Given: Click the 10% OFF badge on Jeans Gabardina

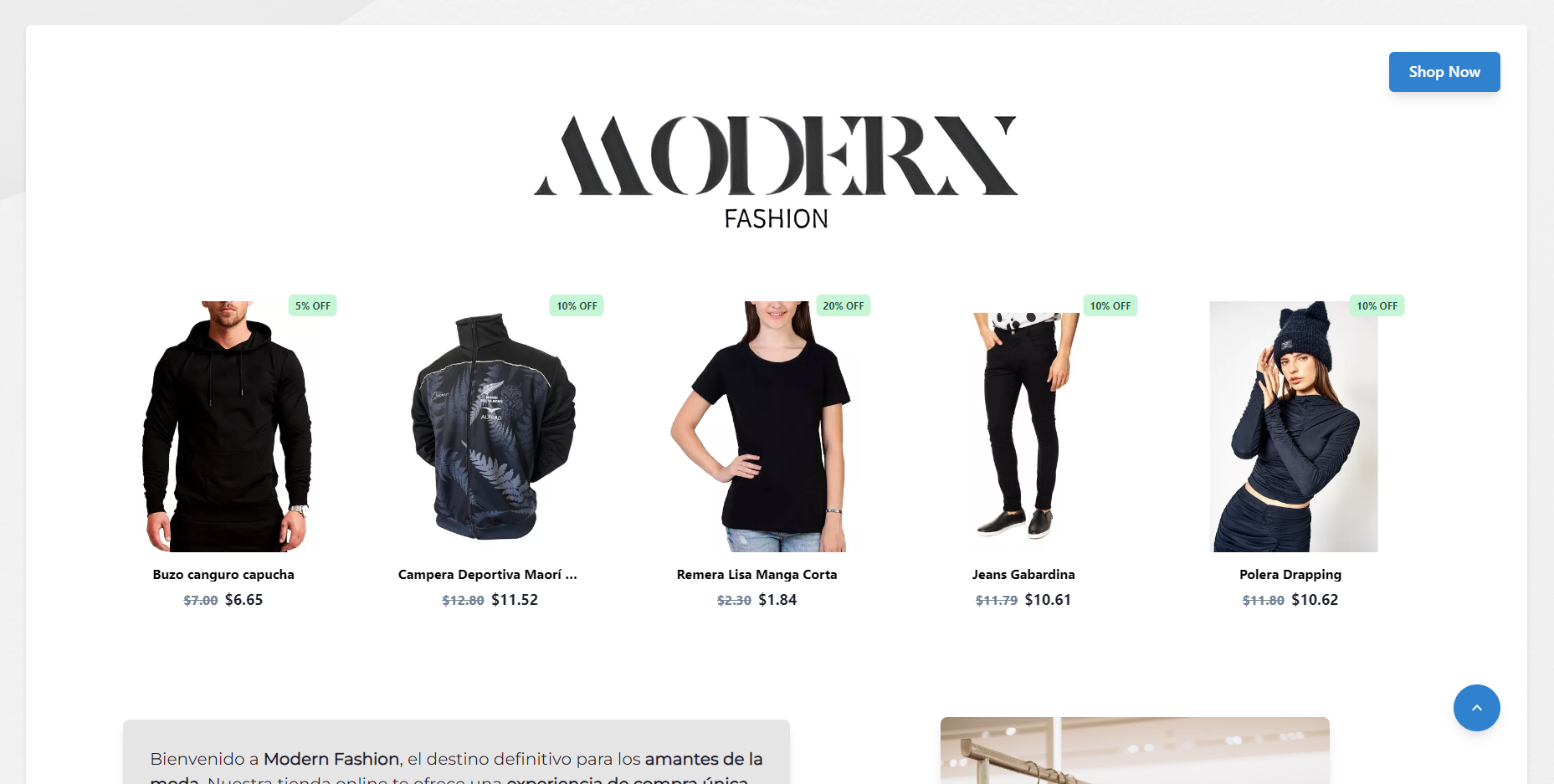Looking at the screenshot, I should [x=1110, y=305].
